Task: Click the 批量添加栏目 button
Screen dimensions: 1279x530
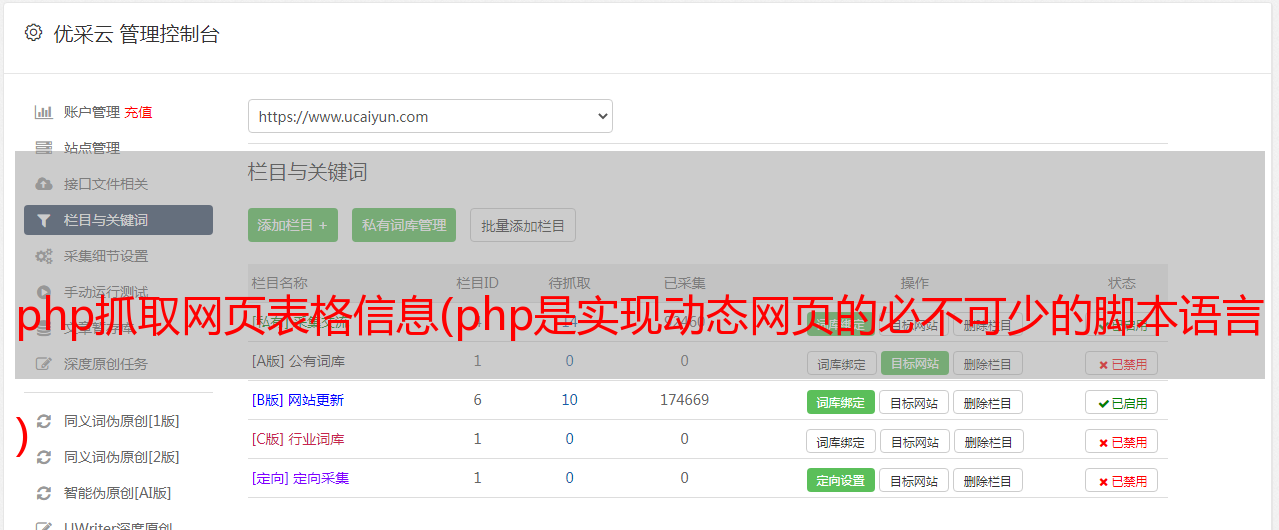Action: [x=523, y=225]
